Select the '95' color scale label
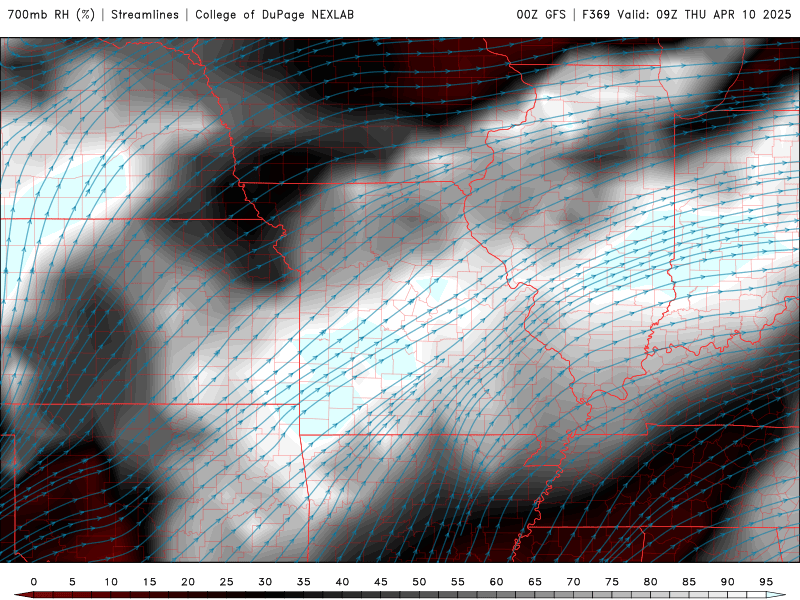Image resolution: width=800 pixels, height=600 pixels. click(766, 582)
